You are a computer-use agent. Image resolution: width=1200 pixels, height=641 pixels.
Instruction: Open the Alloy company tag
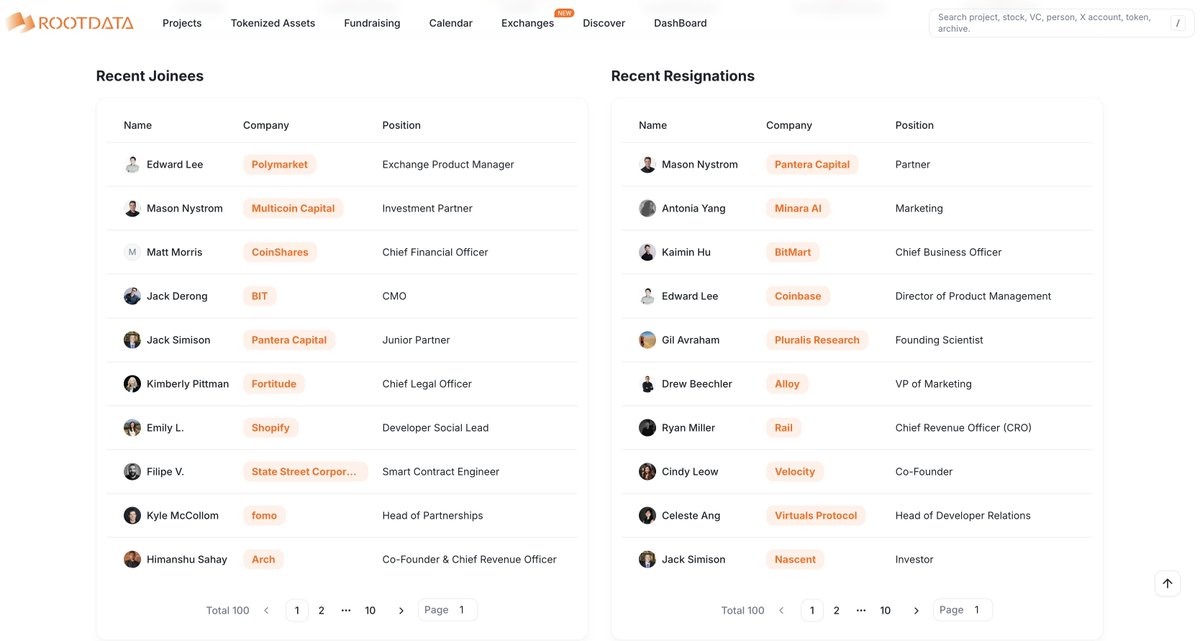(x=787, y=384)
